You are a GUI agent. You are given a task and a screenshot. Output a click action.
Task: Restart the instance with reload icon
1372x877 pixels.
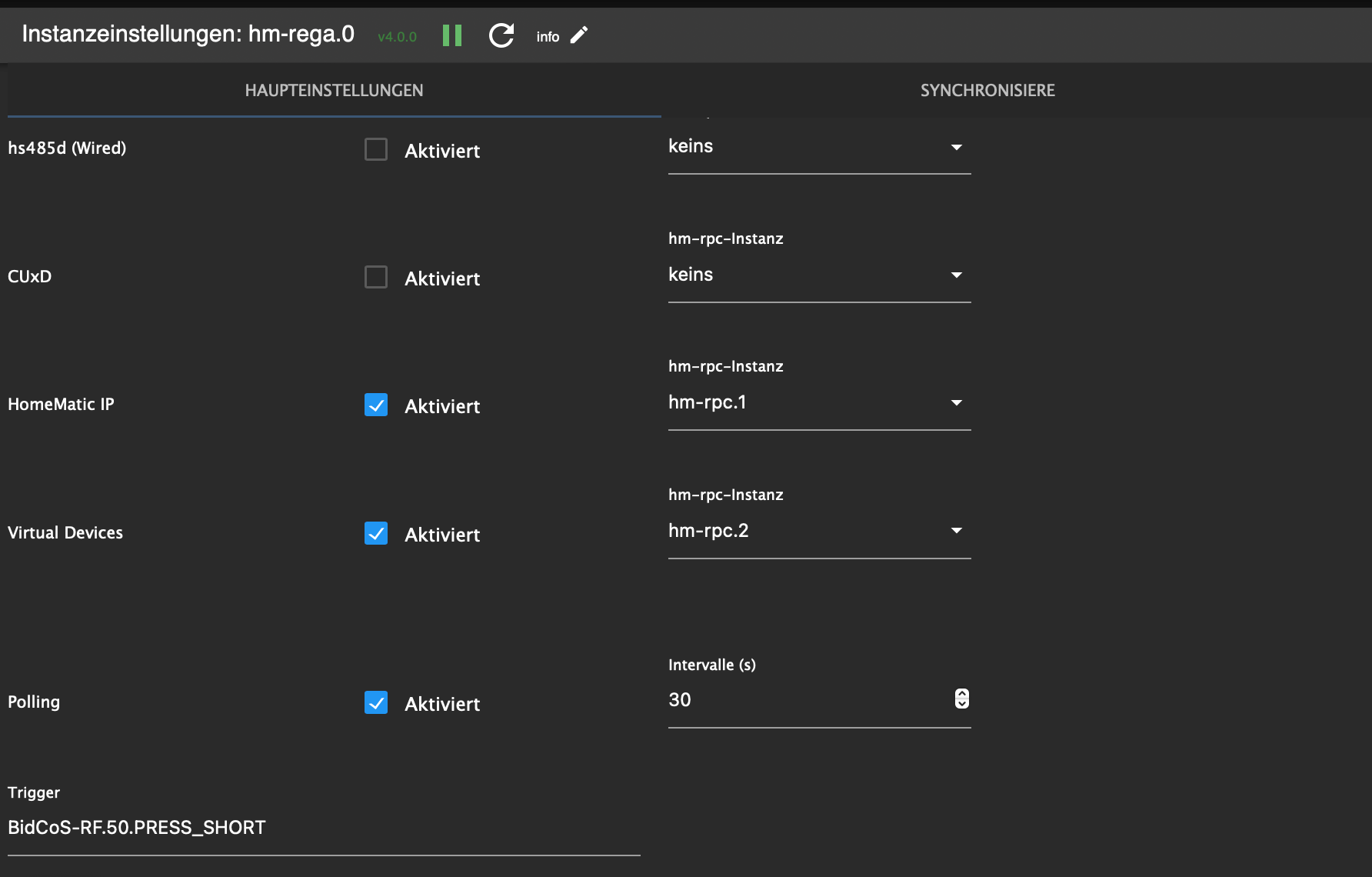501,35
